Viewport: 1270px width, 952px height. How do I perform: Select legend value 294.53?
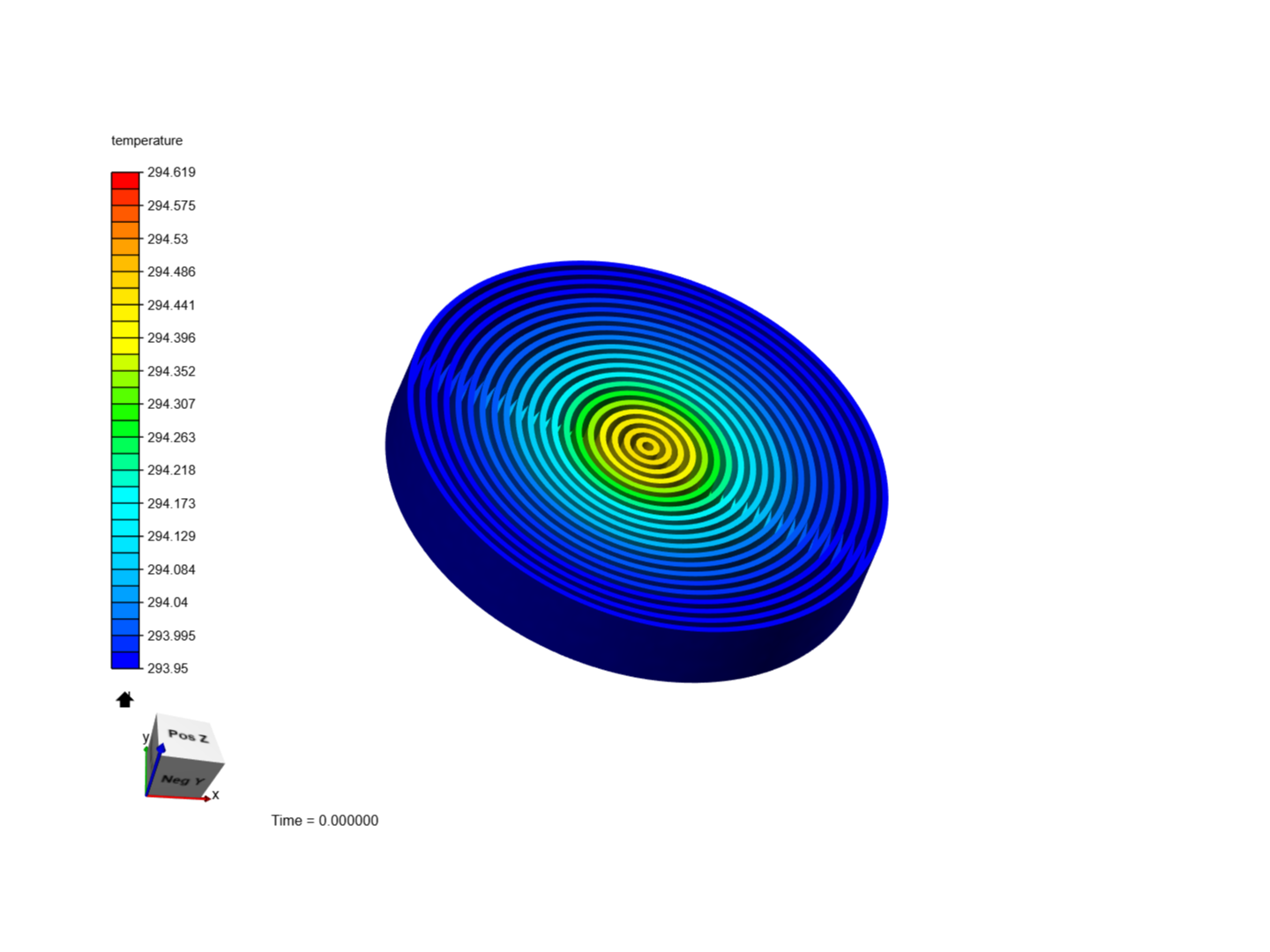(x=168, y=239)
